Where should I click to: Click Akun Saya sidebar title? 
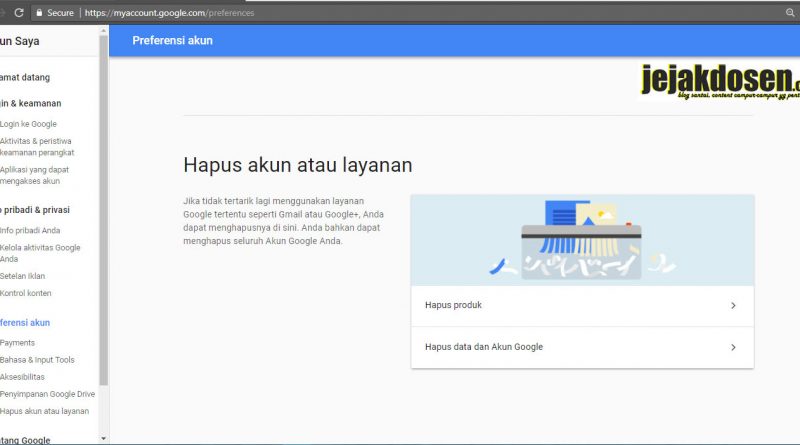click(x=19, y=41)
